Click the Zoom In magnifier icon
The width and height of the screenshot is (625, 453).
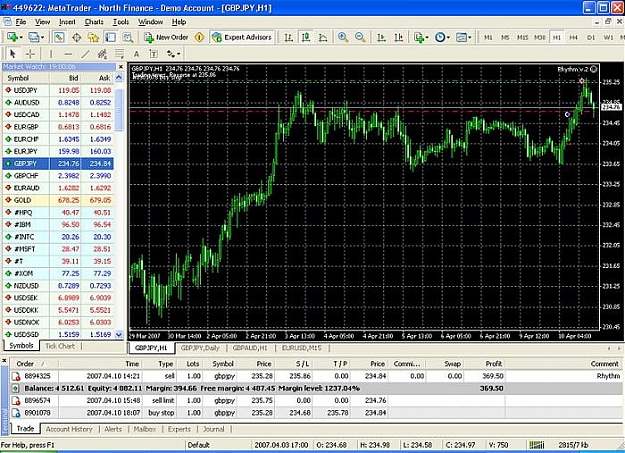click(343, 37)
